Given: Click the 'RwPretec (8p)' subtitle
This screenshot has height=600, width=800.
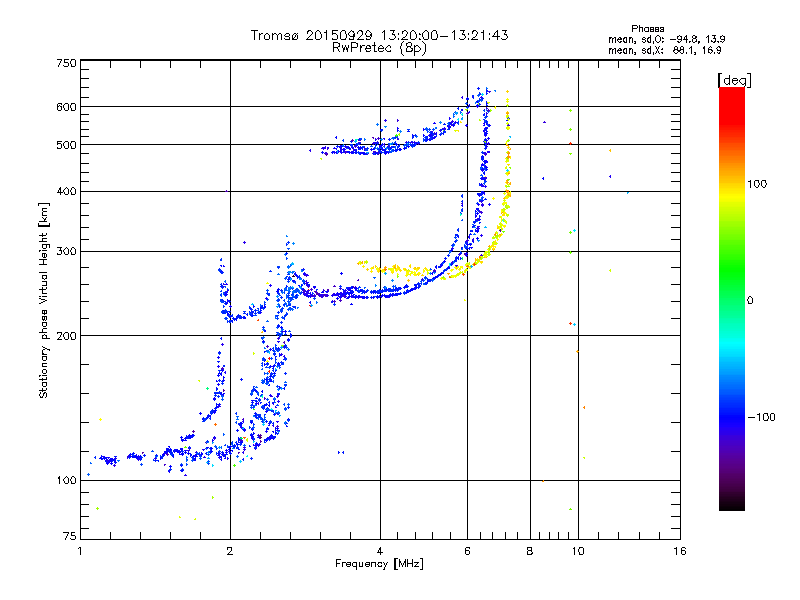Looking at the screenshot, I should coord(379,48).
